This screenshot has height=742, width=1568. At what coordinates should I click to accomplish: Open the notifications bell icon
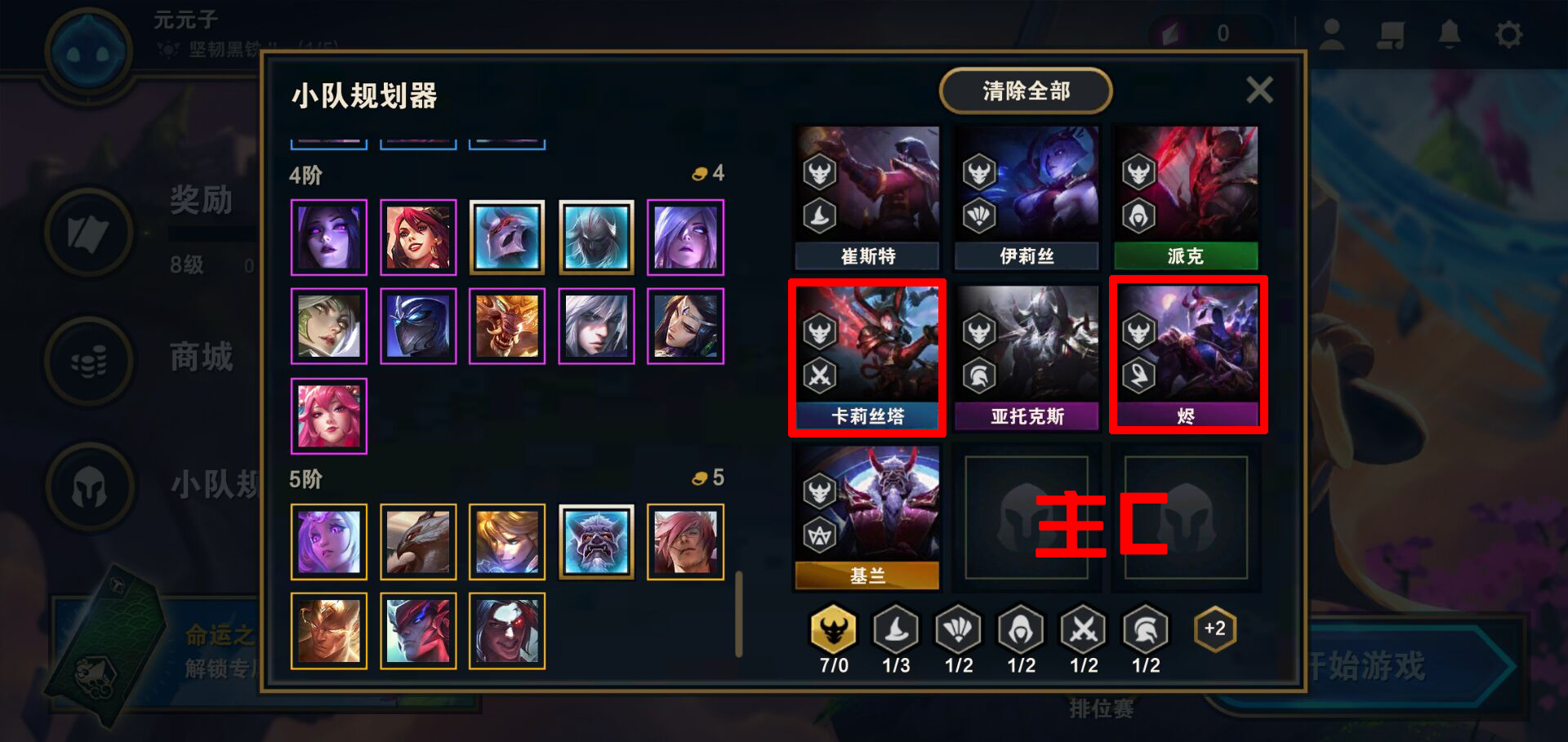(1450, 34)
